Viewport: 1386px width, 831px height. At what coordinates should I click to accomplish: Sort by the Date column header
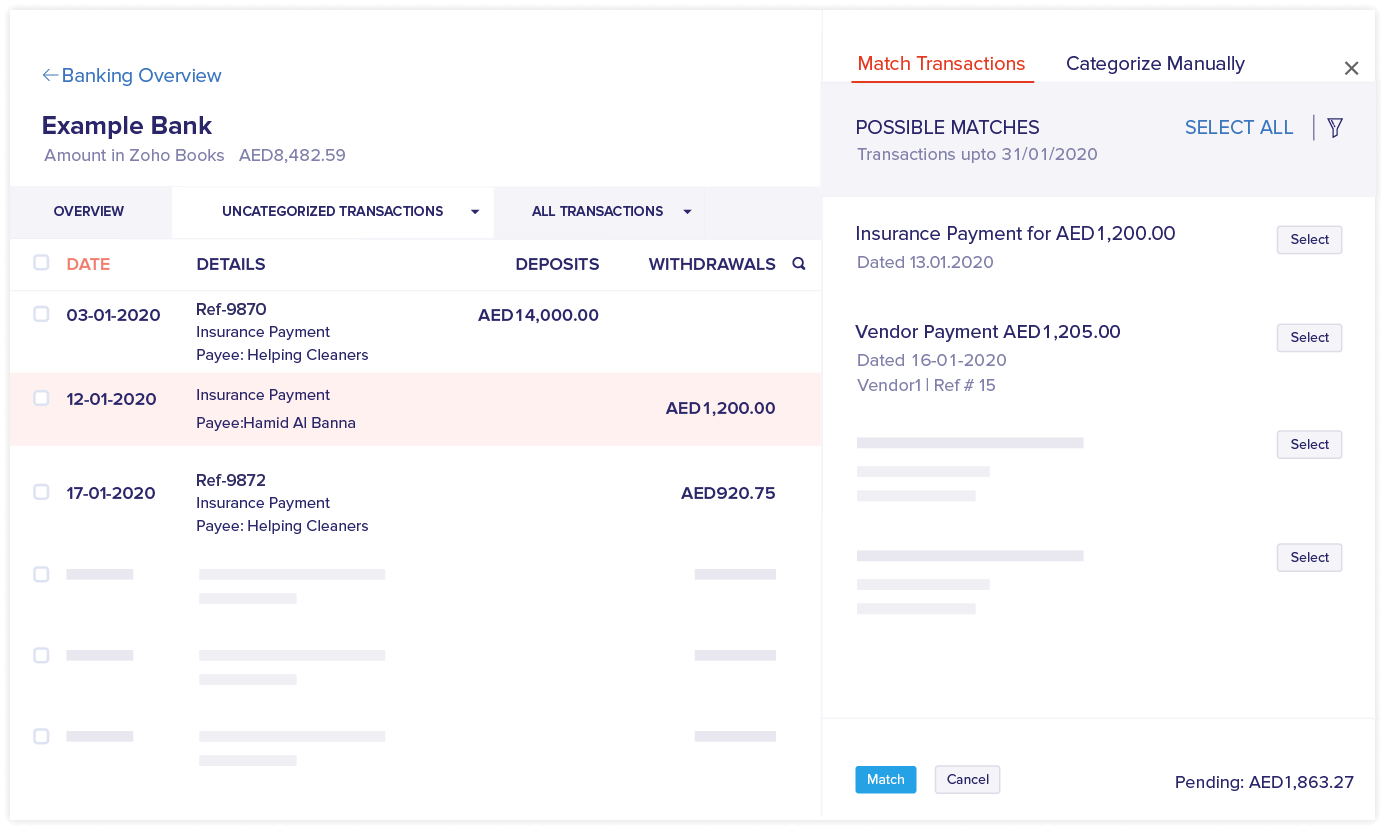[x=88, y=264]
